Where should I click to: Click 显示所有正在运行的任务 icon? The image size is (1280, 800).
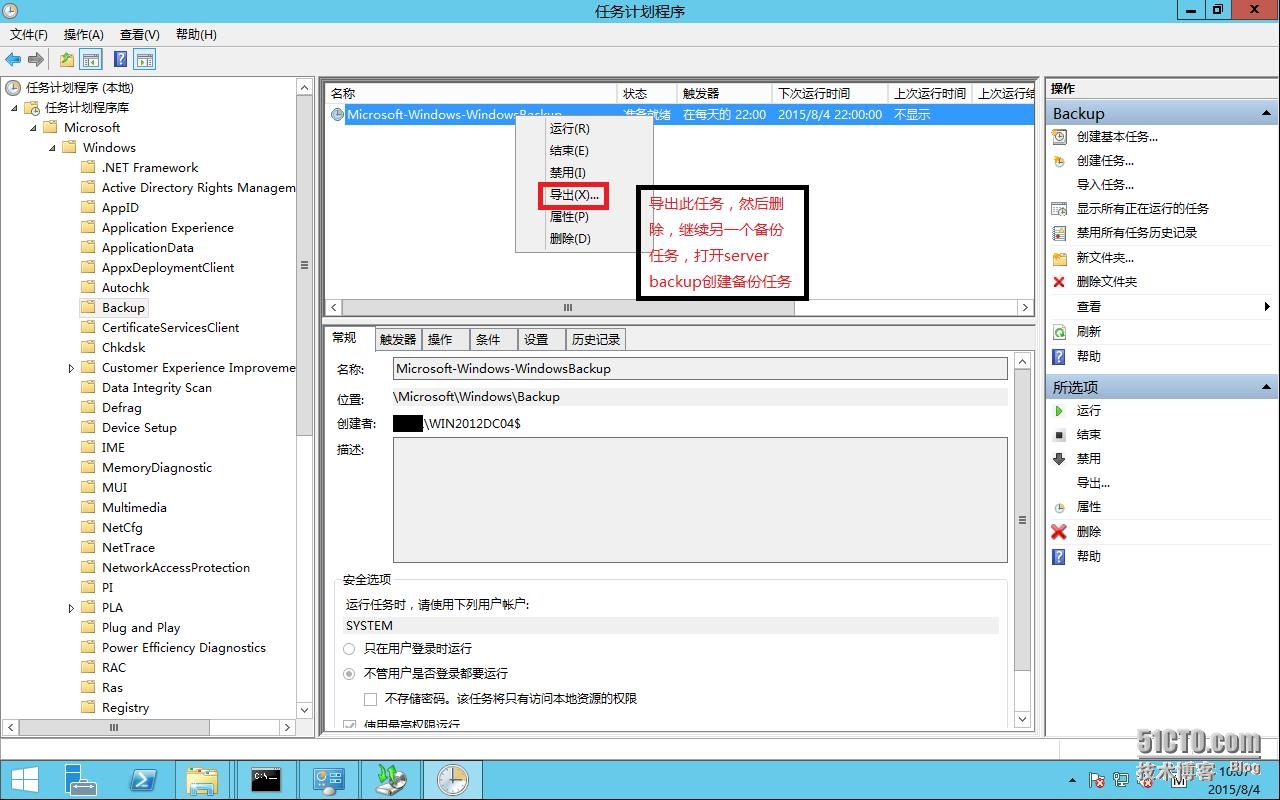(x=1059, y=209)
